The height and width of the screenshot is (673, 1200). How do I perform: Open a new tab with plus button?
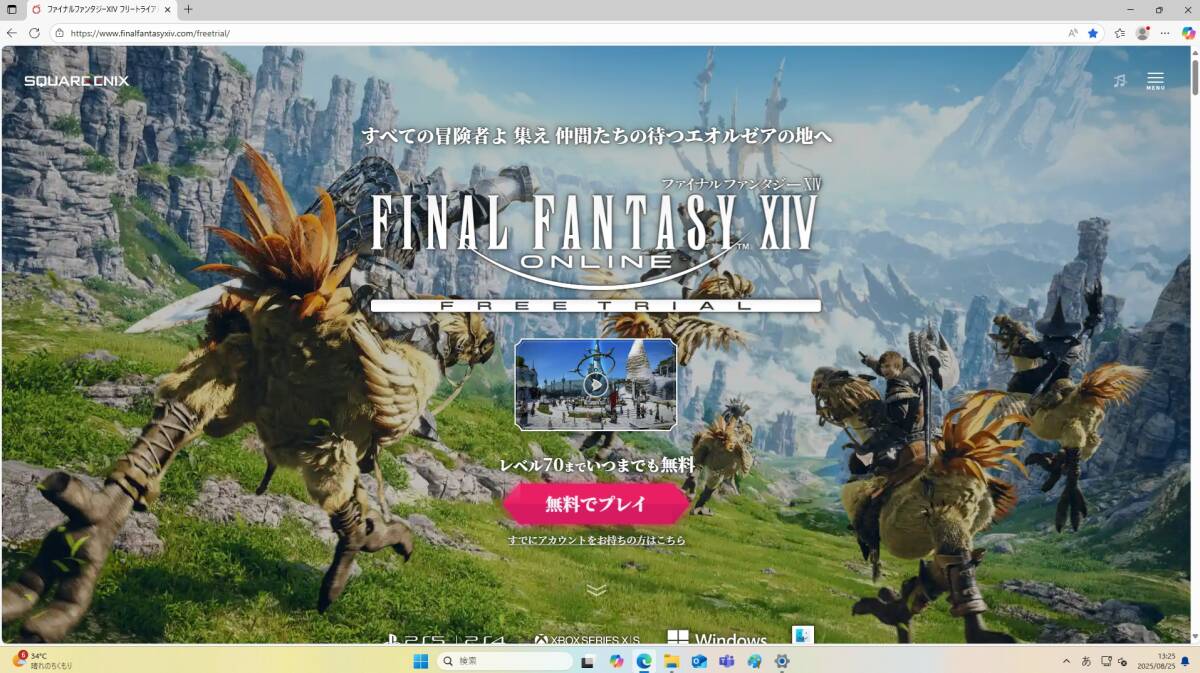(x=188, y=9)
